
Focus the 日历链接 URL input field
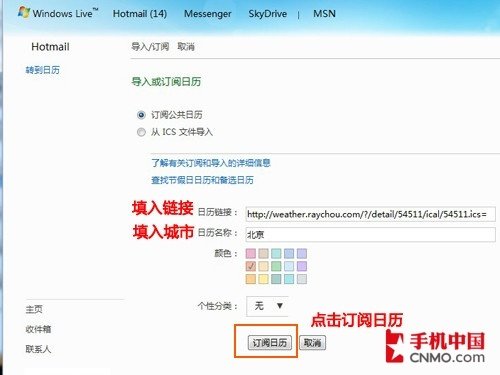tap(370, 214)
